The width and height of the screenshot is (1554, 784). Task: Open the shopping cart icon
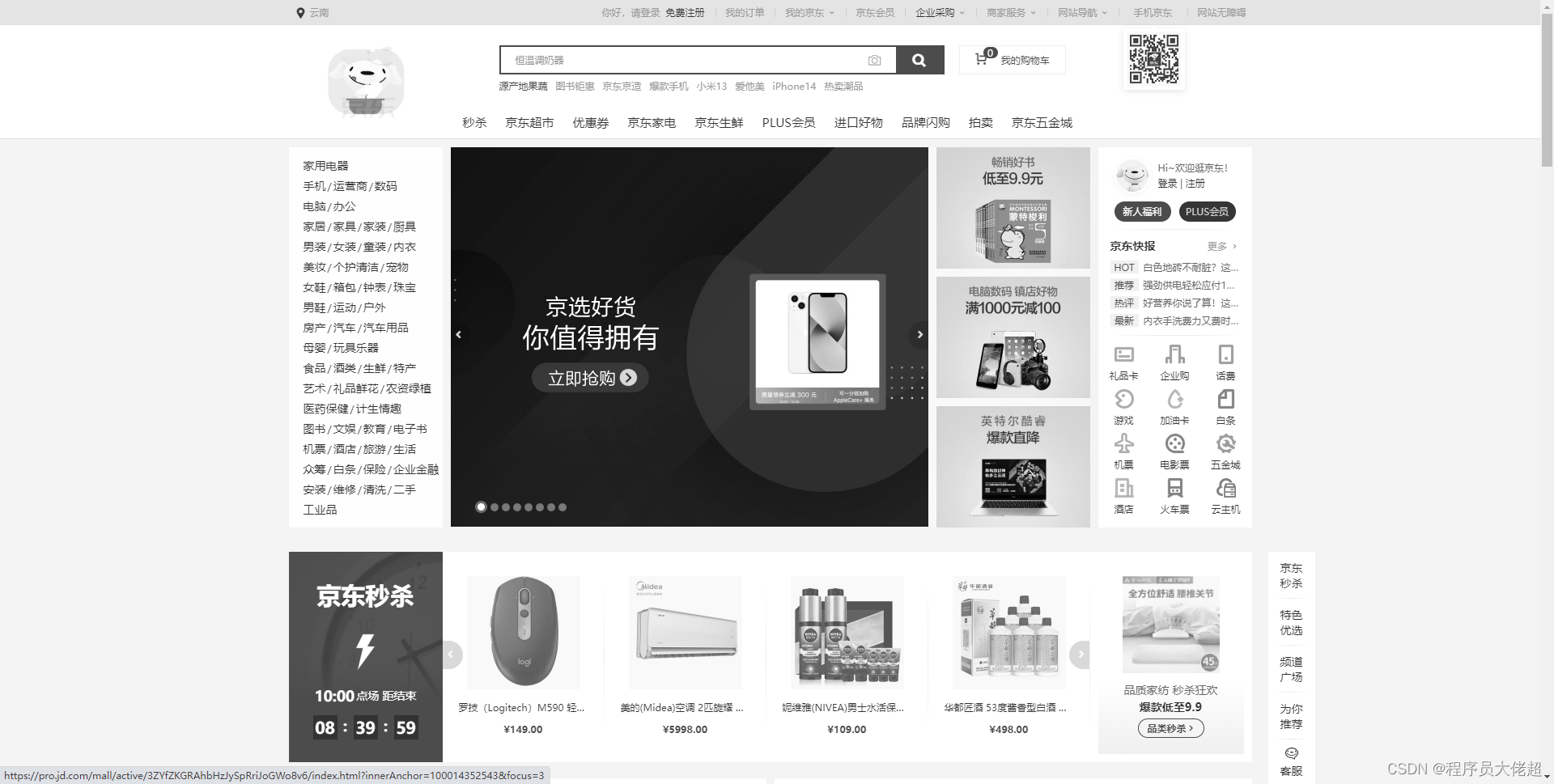point(981,58)
